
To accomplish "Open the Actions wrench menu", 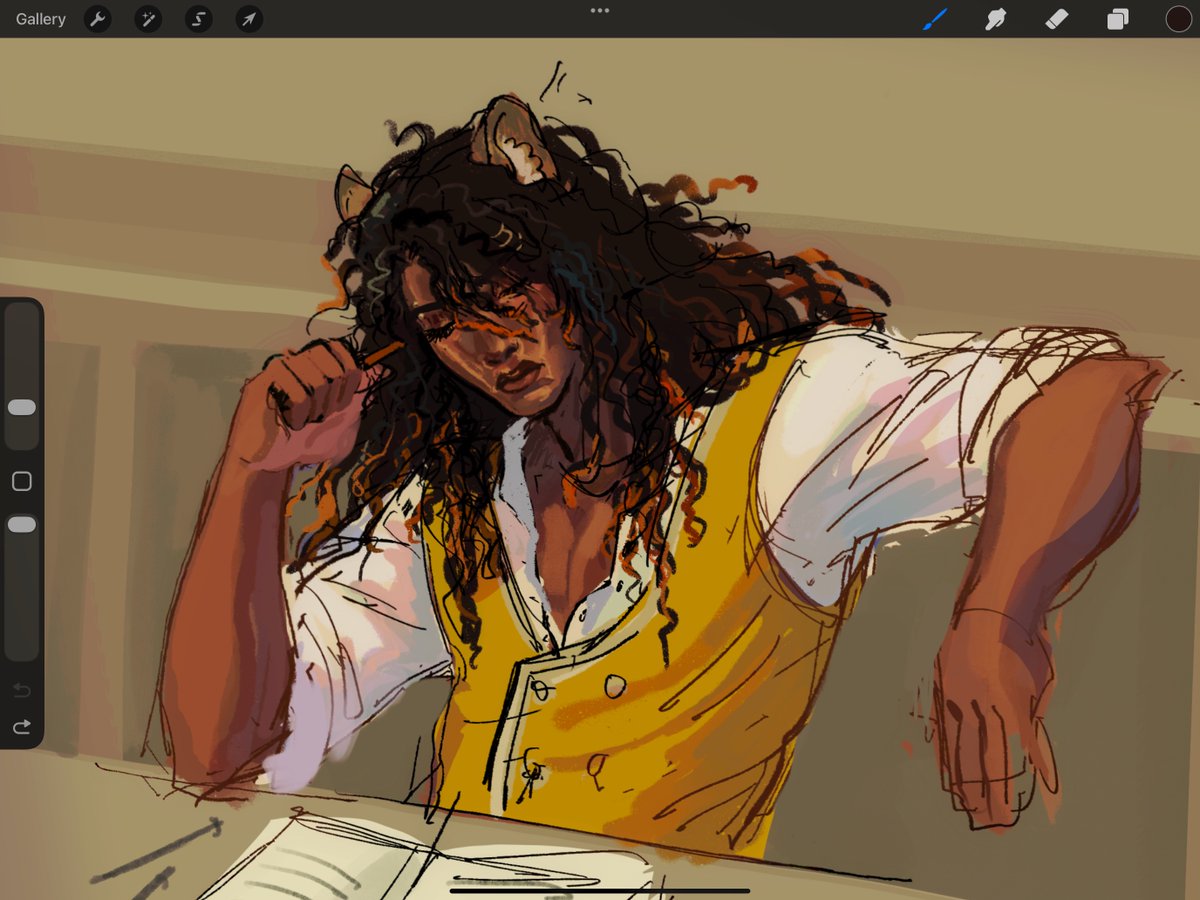I will [98, 19].
